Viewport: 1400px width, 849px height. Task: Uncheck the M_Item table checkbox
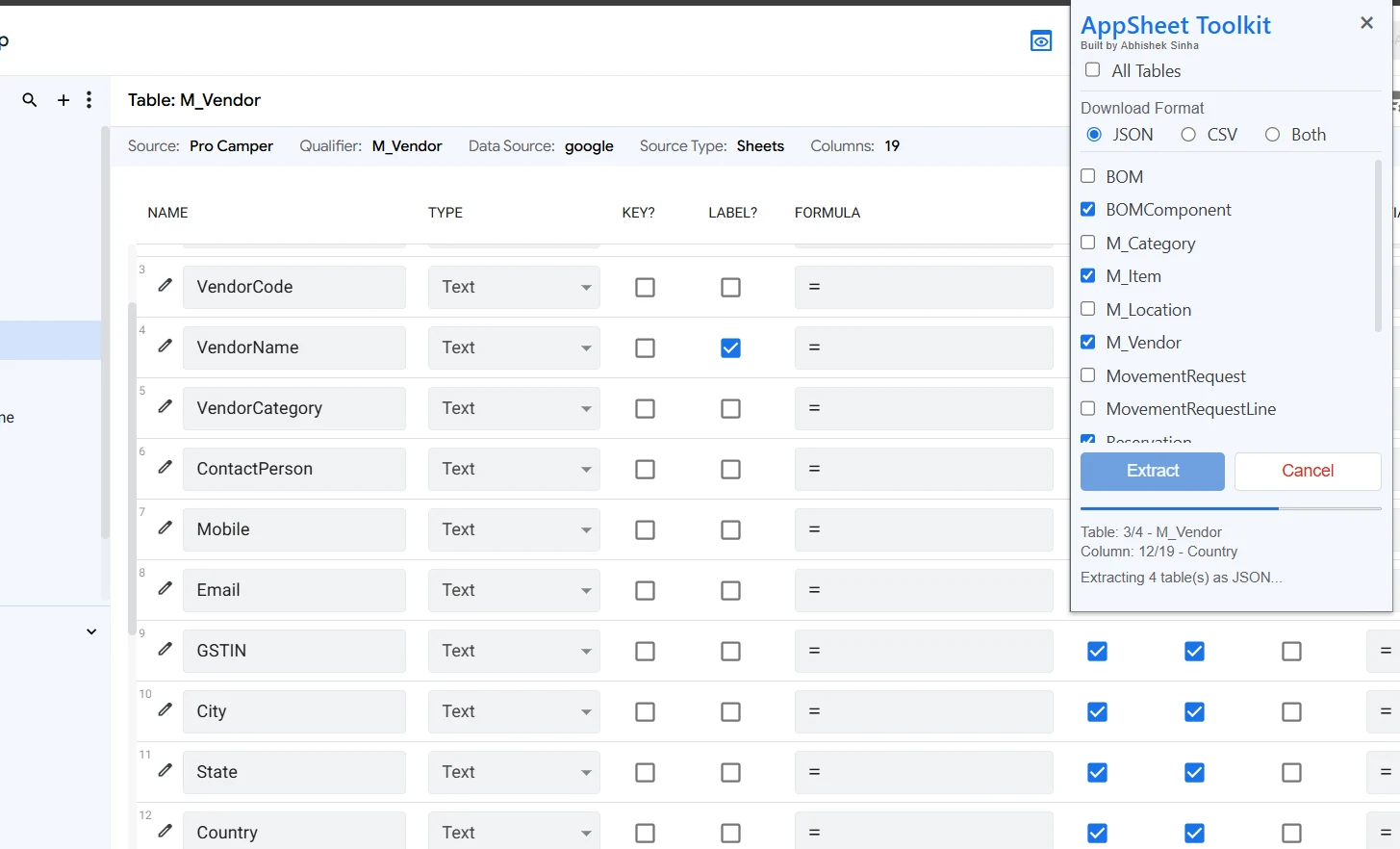1088,275
